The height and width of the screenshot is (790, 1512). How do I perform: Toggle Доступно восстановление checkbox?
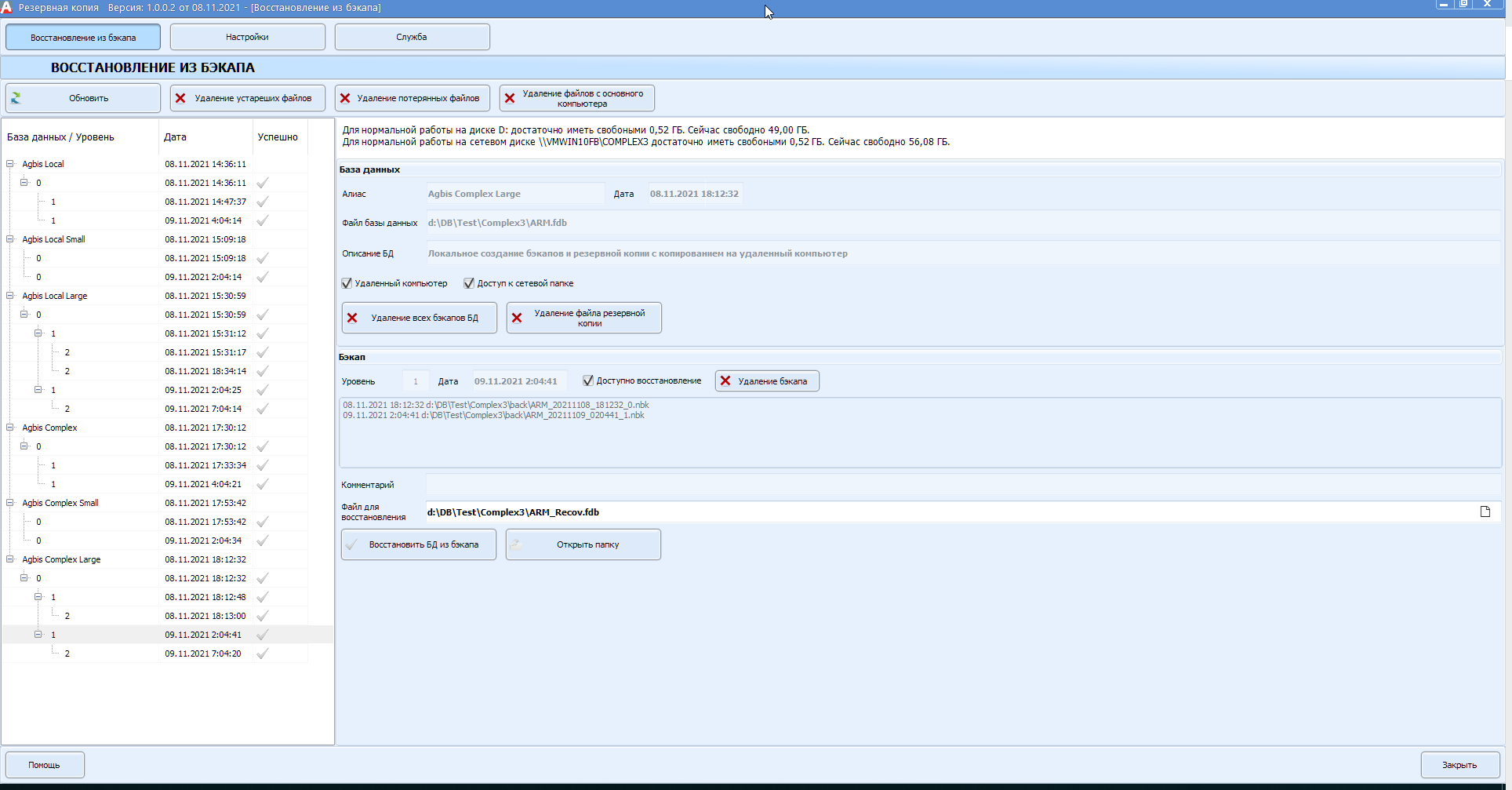point(588,380)
